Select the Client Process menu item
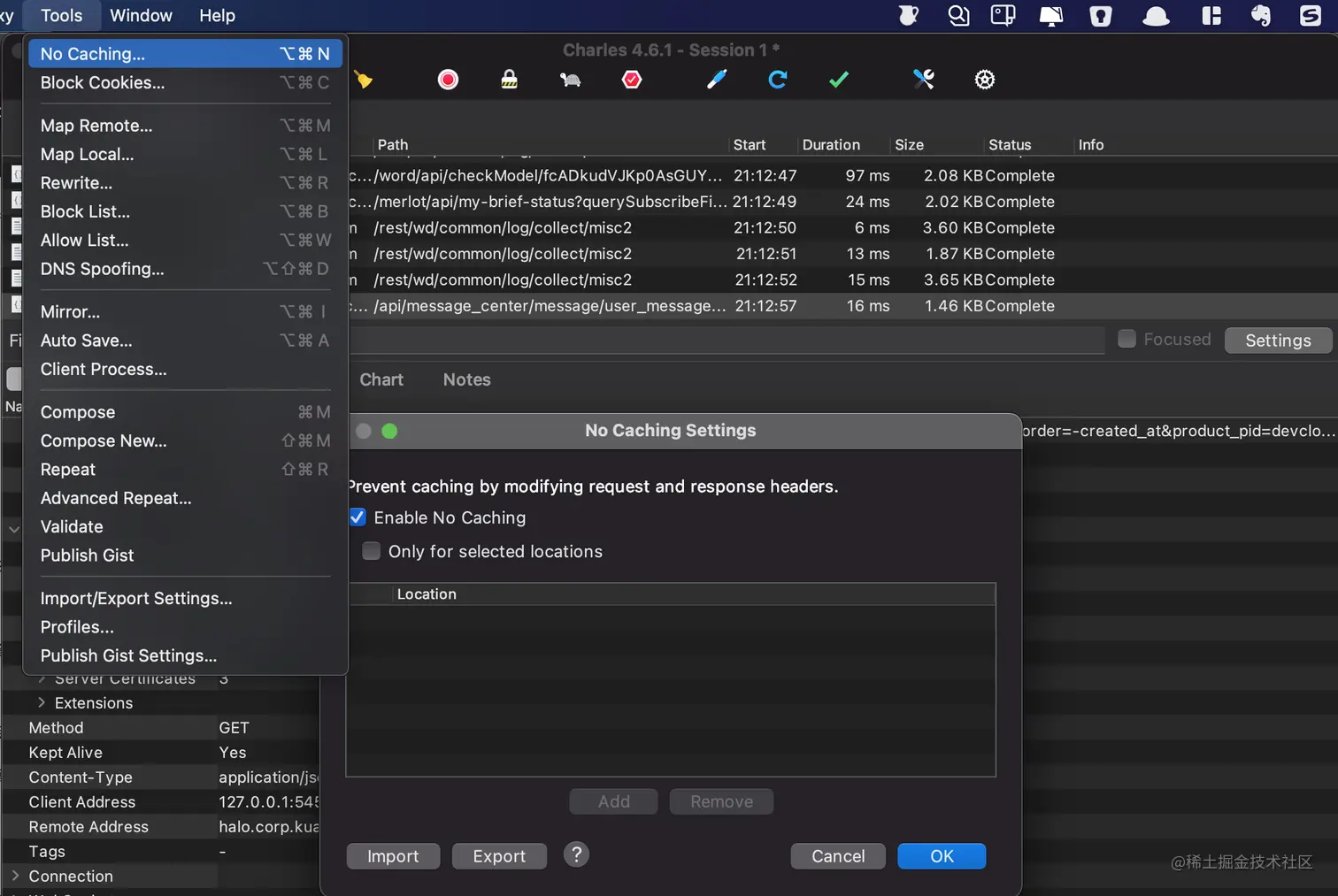Image resolution: width=1338 pixels, height=896 pixels. coord(185,370)
